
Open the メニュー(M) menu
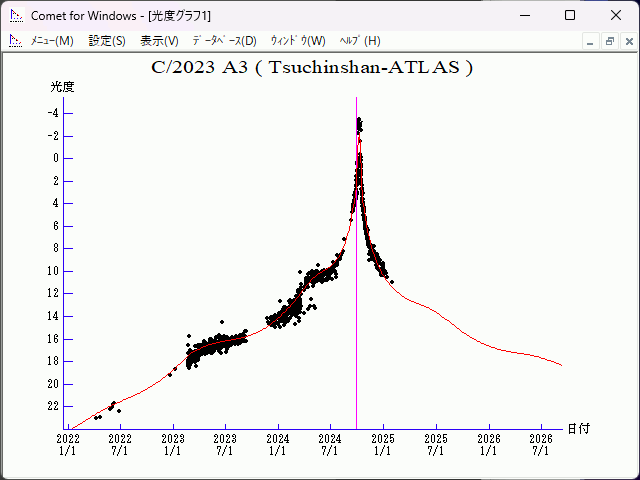52,41
